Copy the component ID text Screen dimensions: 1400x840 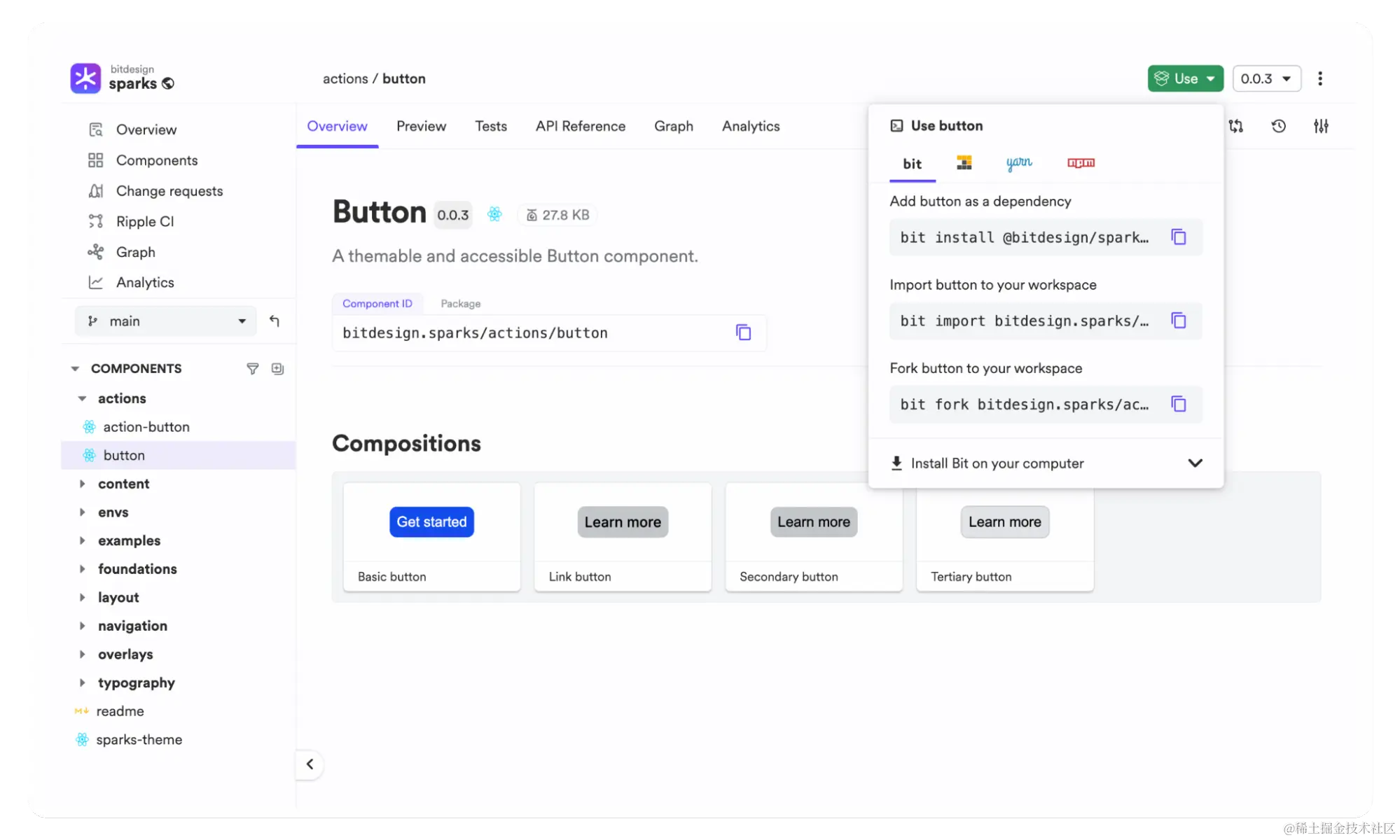click(x=743, y=332)
